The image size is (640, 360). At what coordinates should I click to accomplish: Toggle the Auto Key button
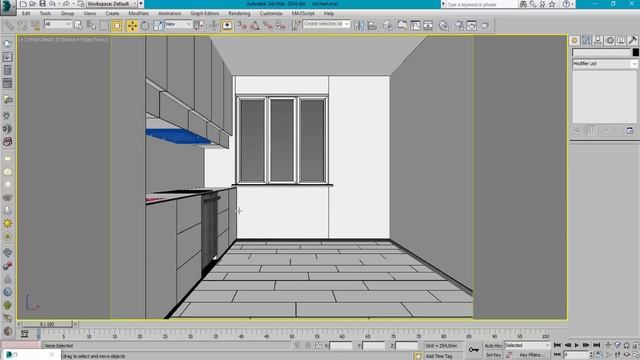493,346
